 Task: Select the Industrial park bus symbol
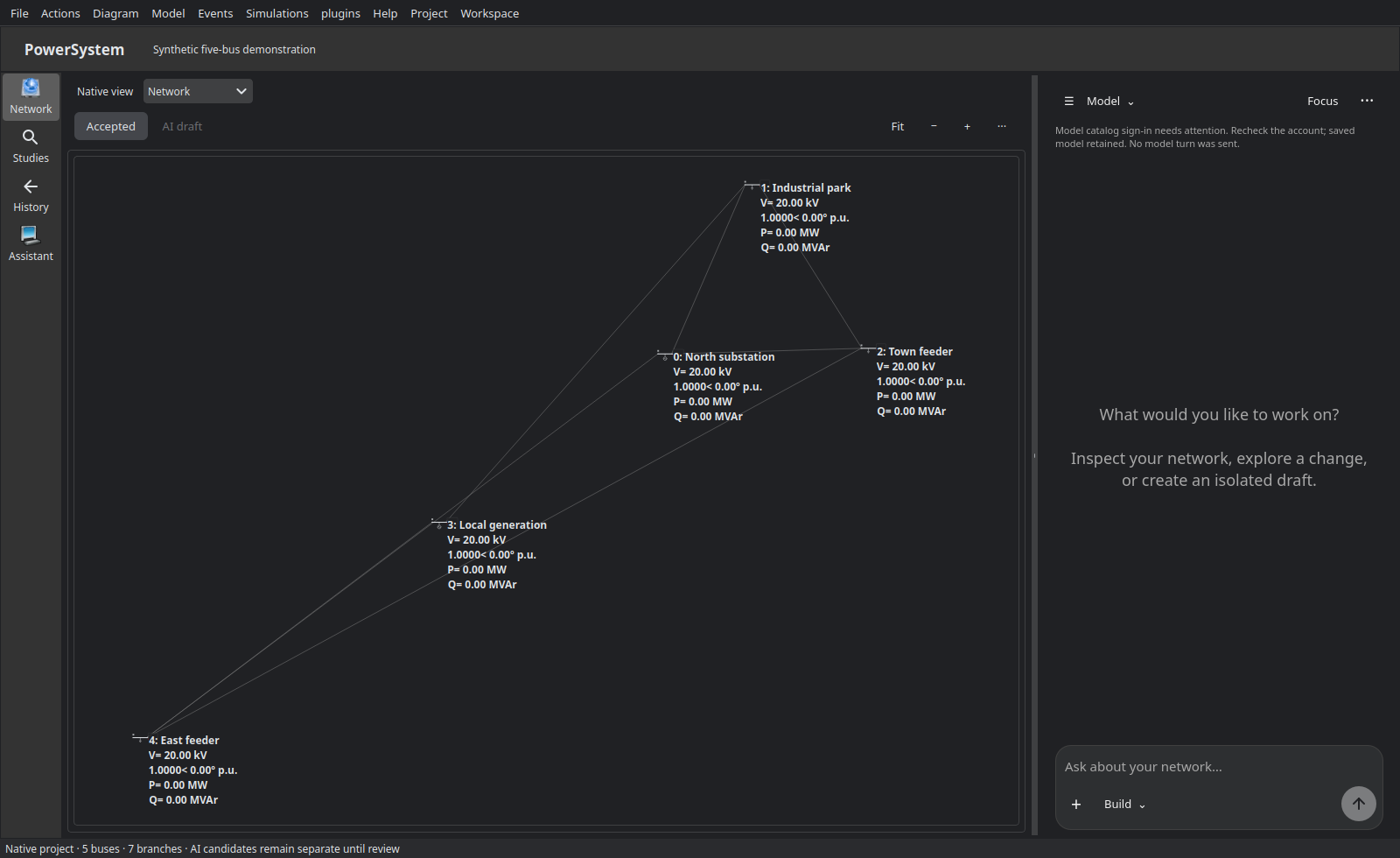pyautogui.click(x=752, y=185)
